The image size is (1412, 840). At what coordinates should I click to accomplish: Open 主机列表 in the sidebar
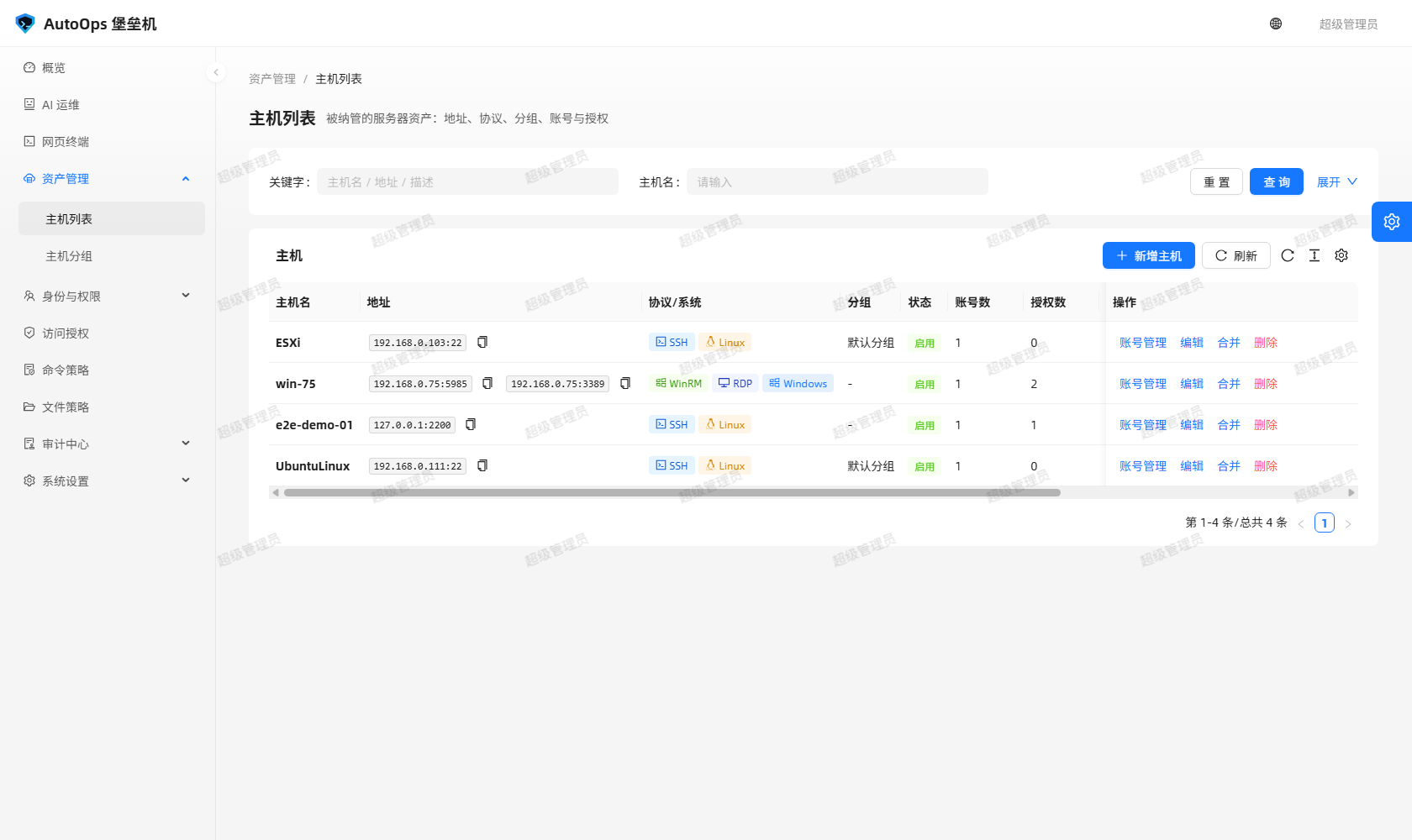(112, 218)
